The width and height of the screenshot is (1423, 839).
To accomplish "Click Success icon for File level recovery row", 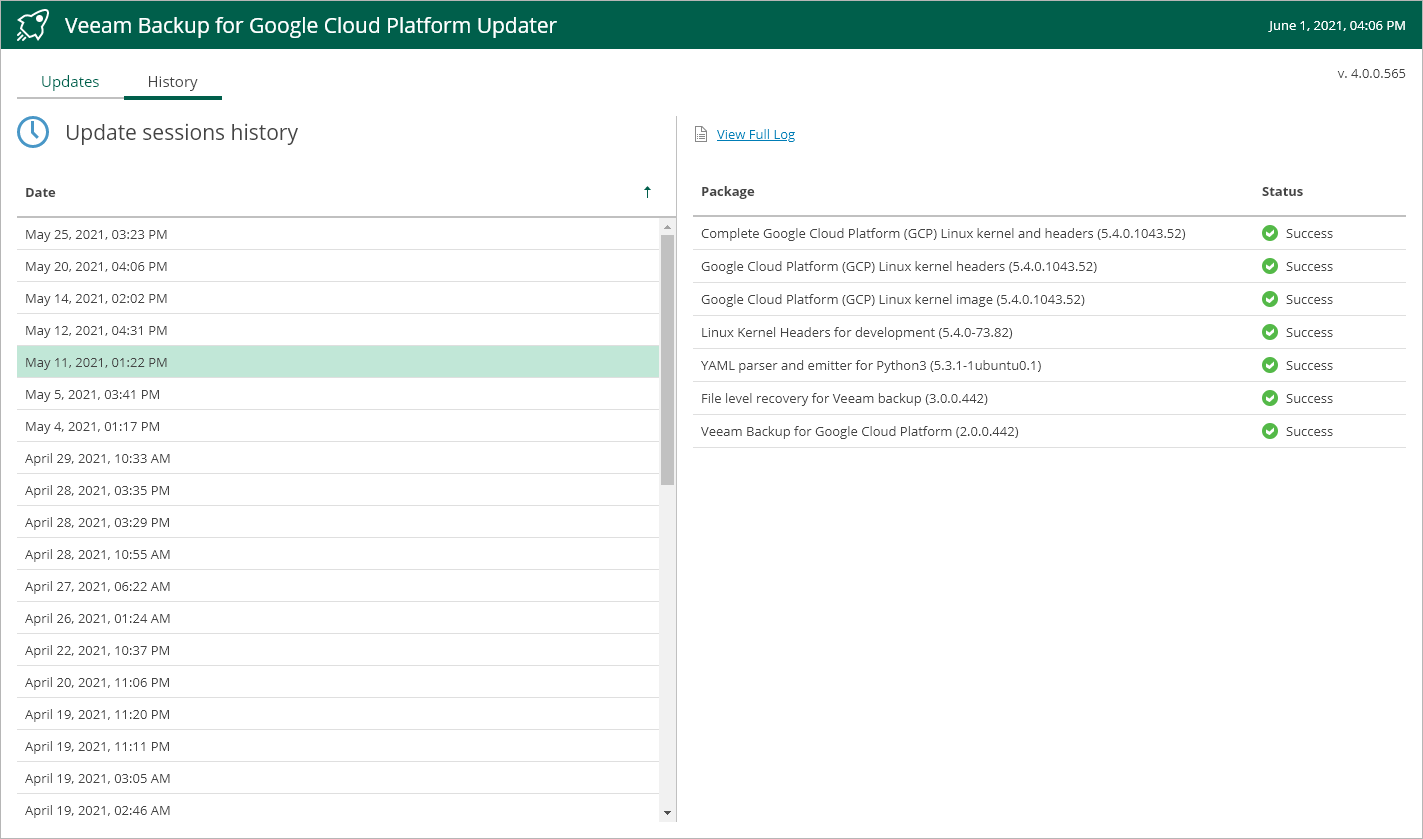I will [1270, 398].
